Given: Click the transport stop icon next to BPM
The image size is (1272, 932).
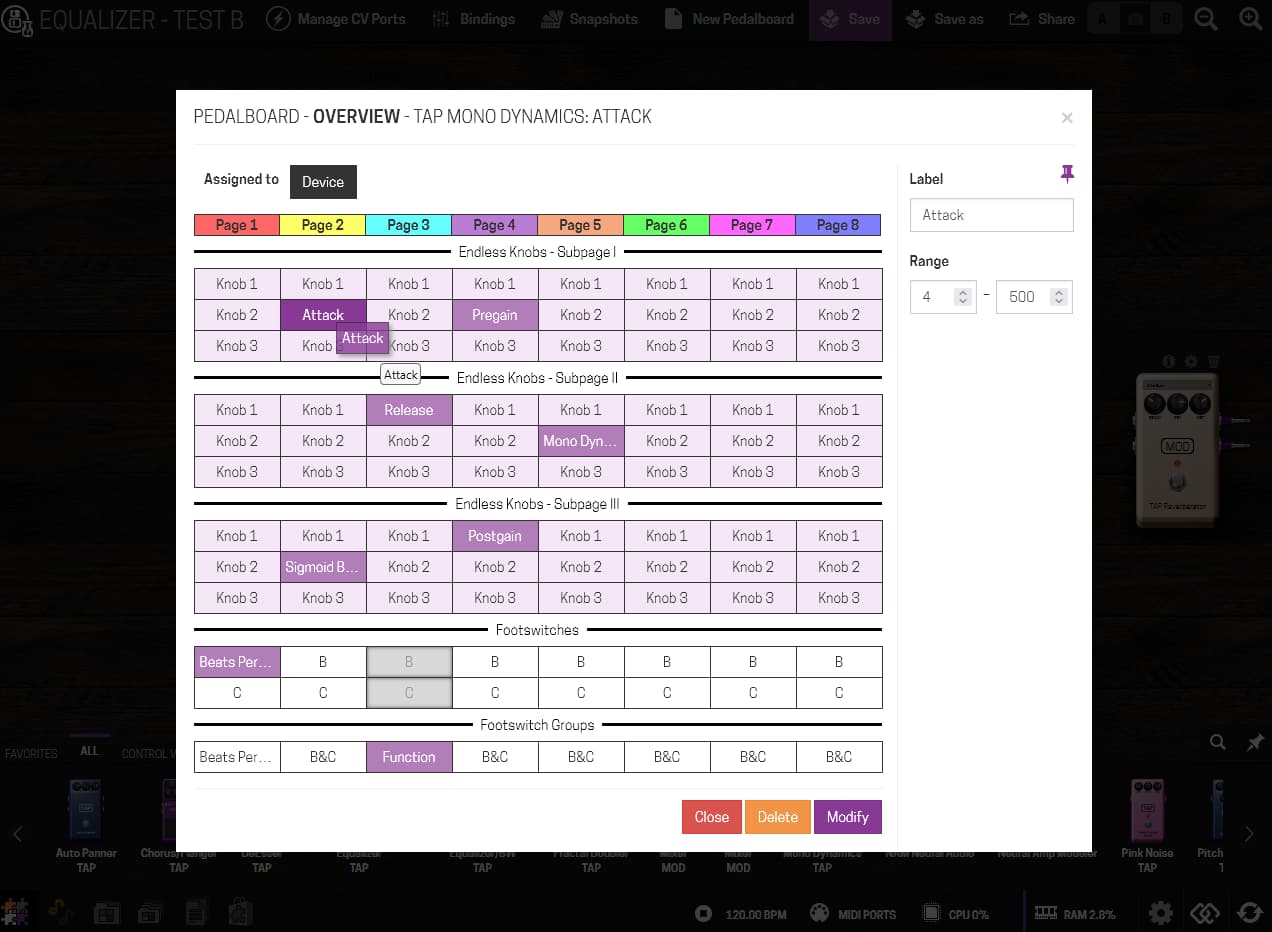Looking at the screenshot, I should (x=703, y=913).
